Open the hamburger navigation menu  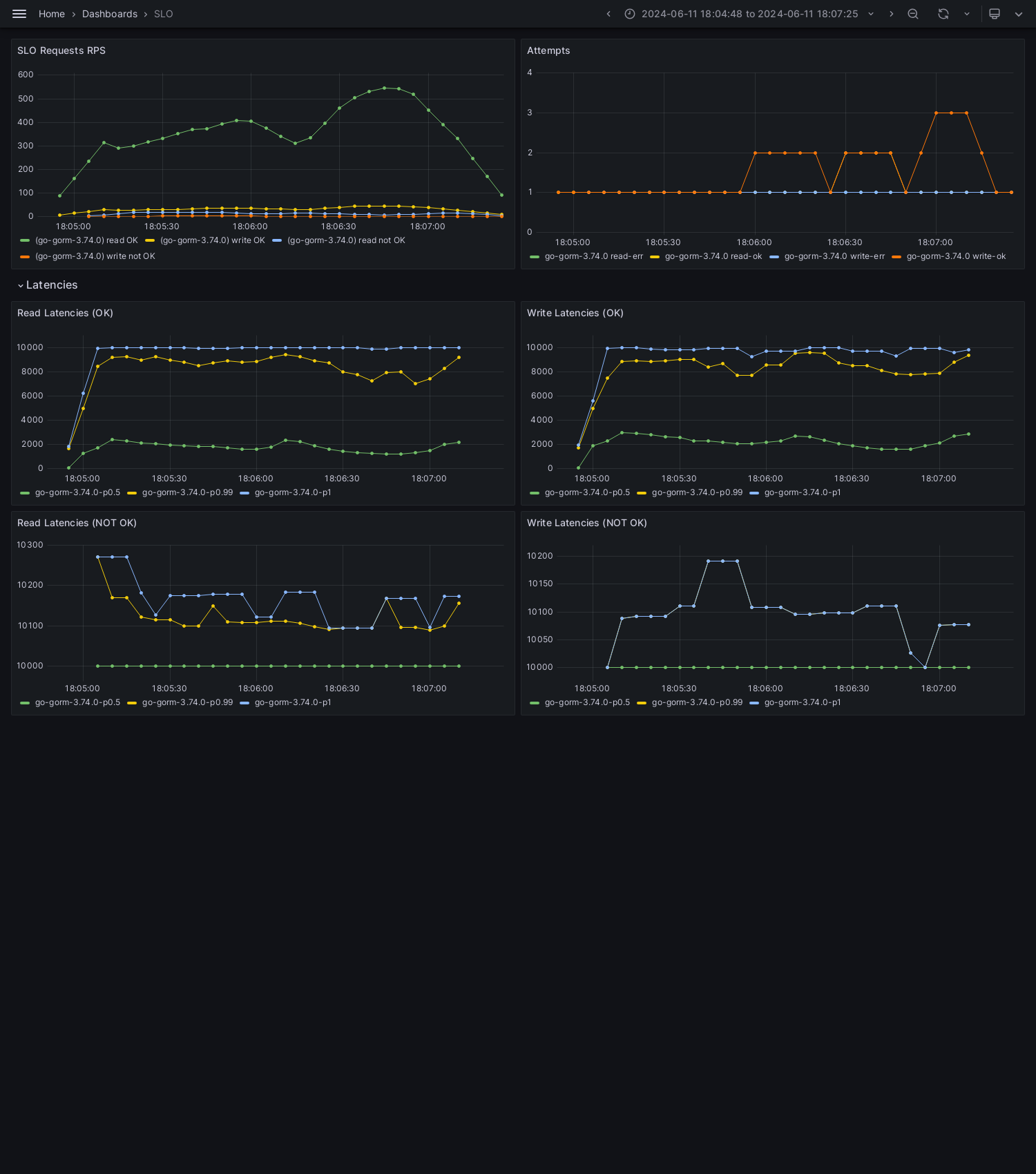pyautogui.click(x=19, y=14)
